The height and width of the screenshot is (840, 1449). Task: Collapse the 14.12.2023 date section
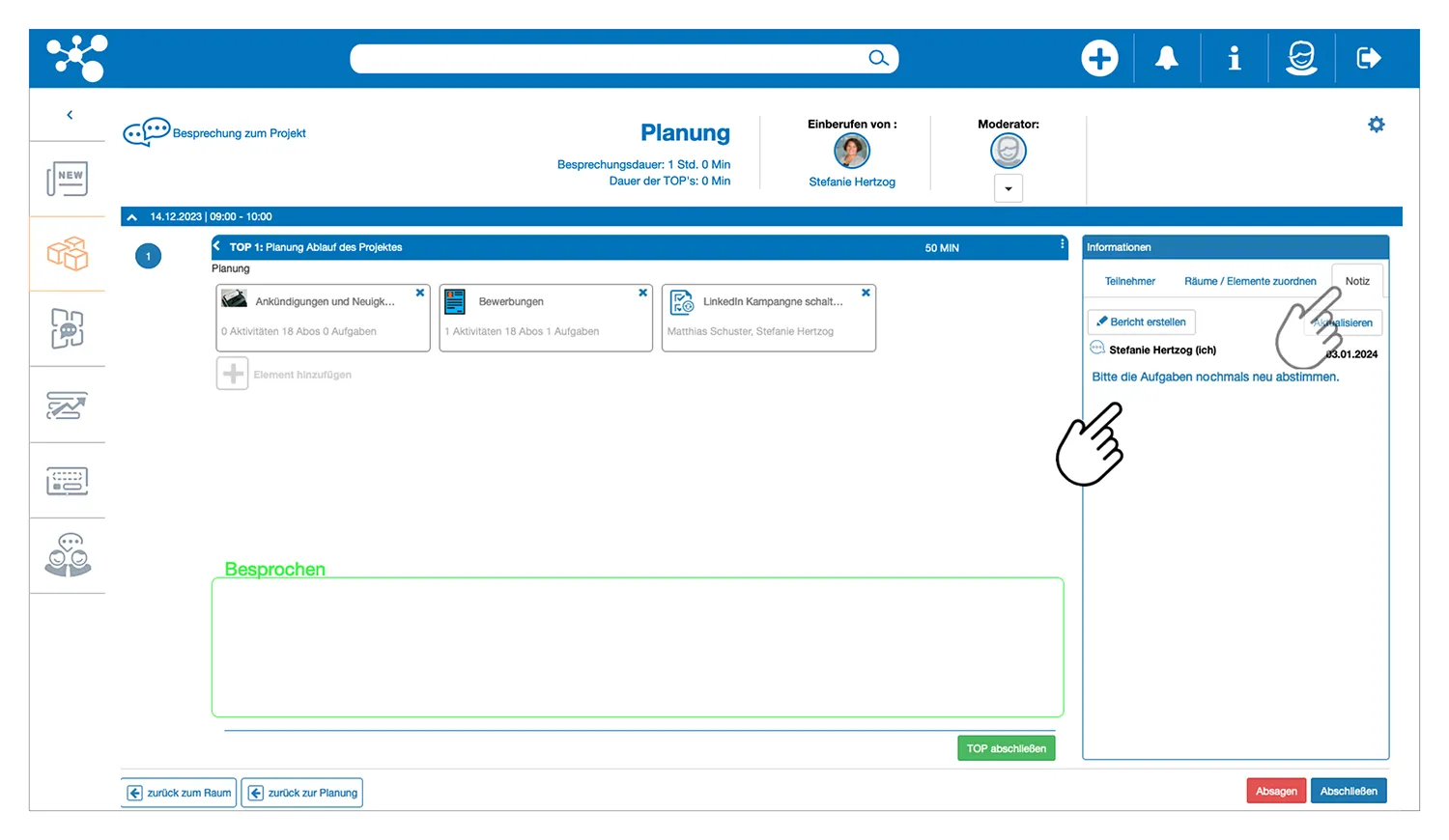(132, 217)
